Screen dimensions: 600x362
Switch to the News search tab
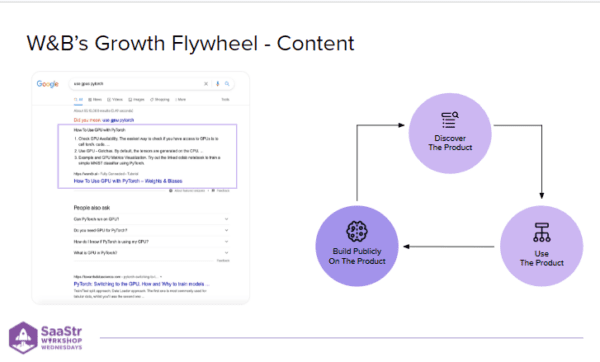point(95,99)
